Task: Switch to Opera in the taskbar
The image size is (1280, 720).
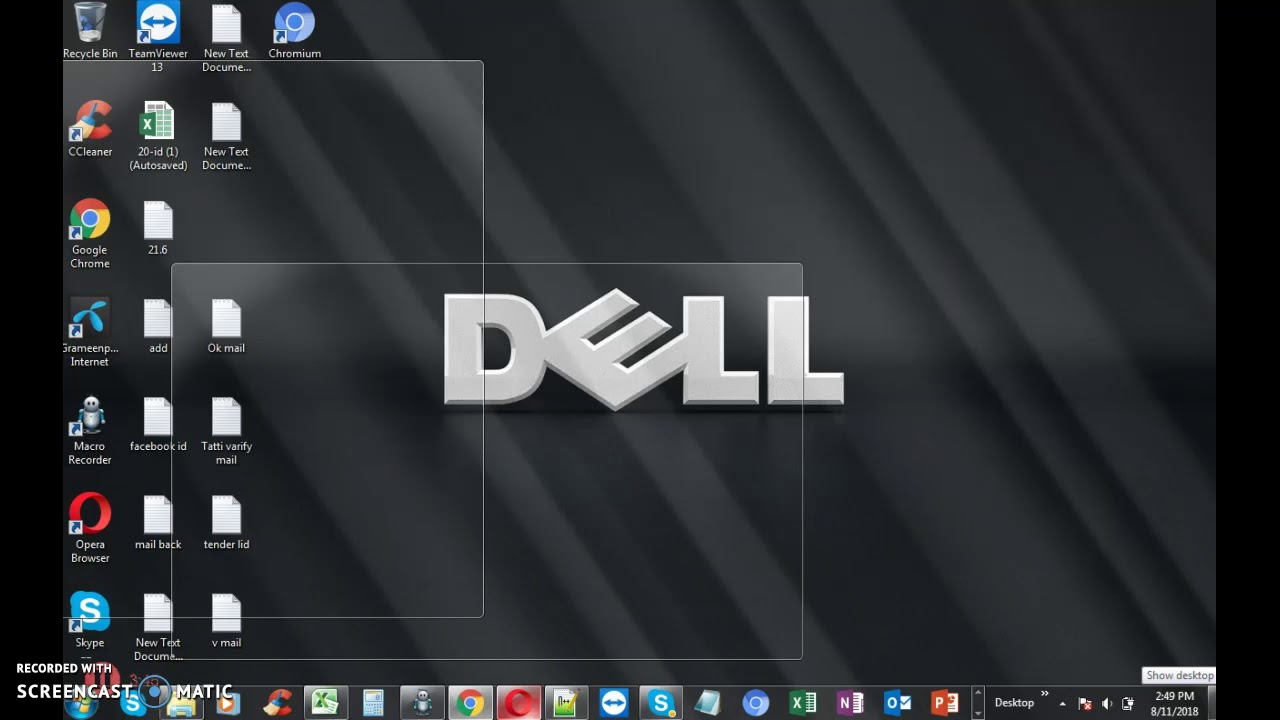Action: coord(518,704)
